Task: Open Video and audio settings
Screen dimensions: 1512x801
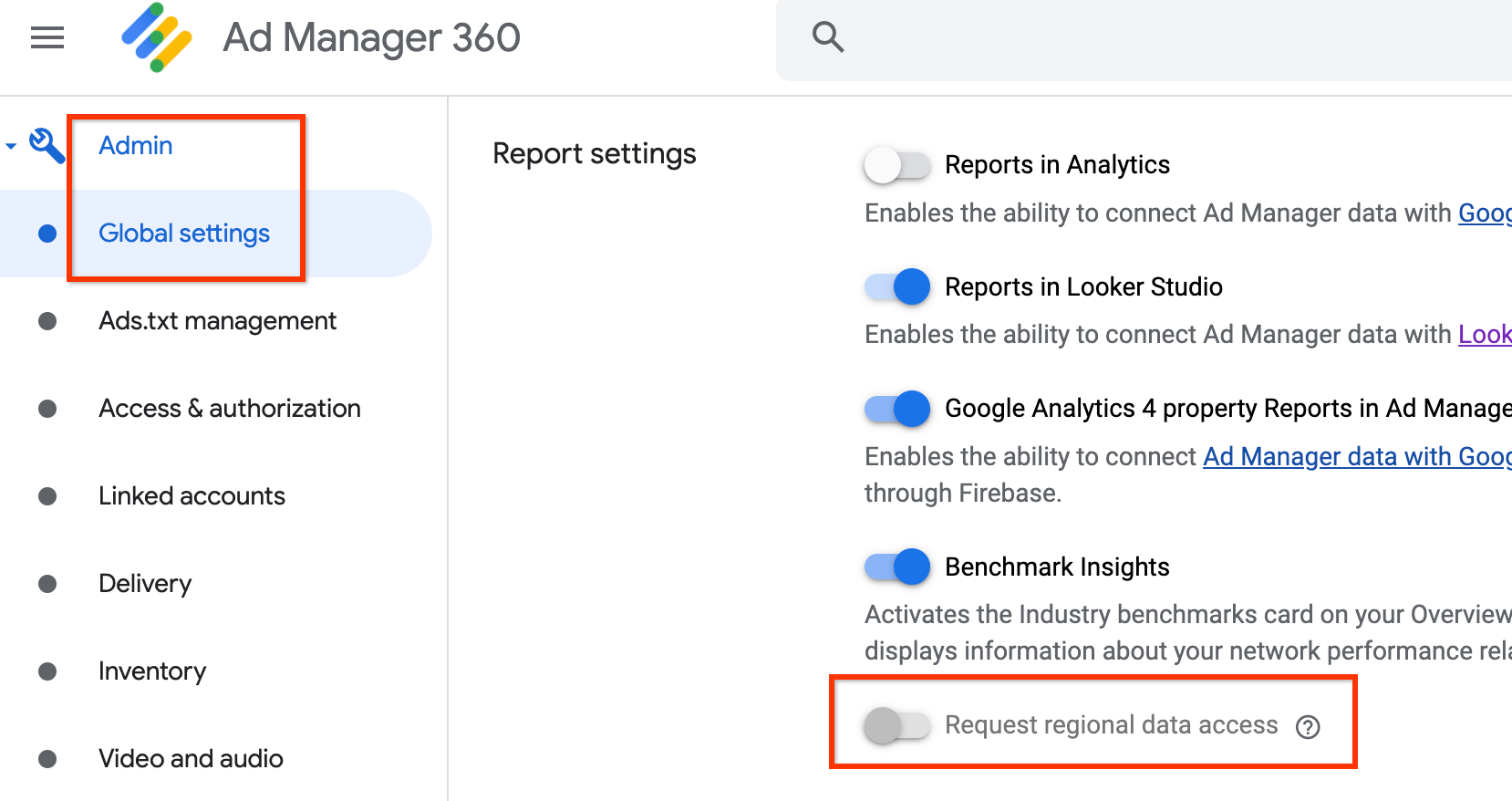Action: (x=192, y=759)
